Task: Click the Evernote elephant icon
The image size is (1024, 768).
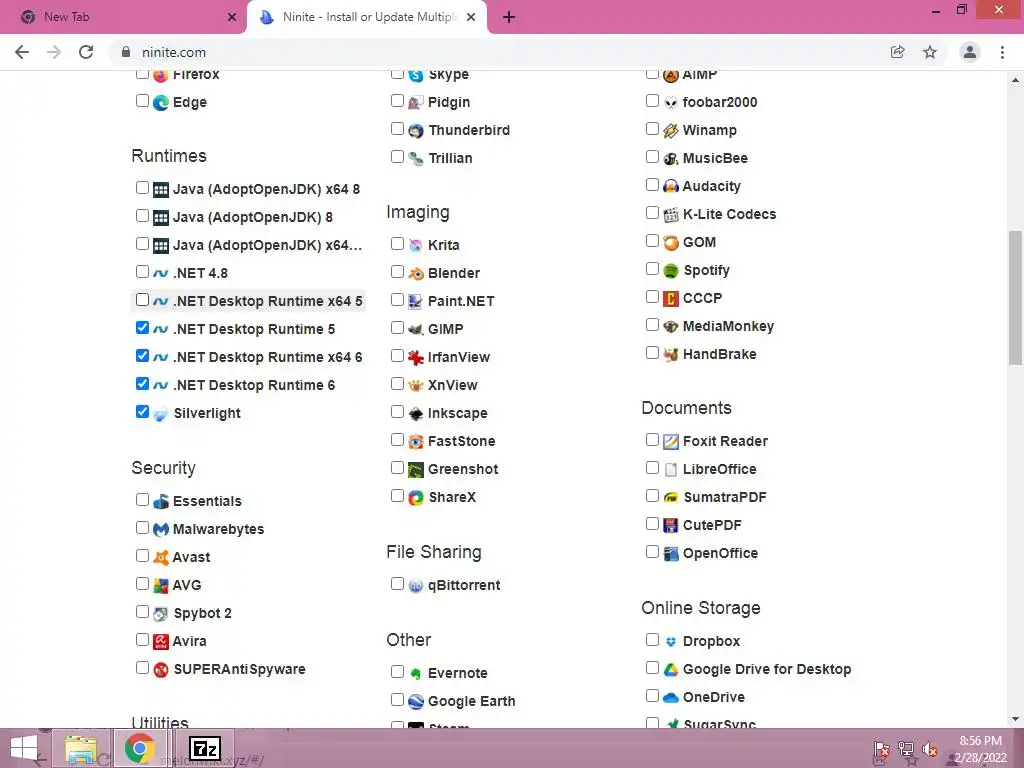Action: tap(416, 674)
